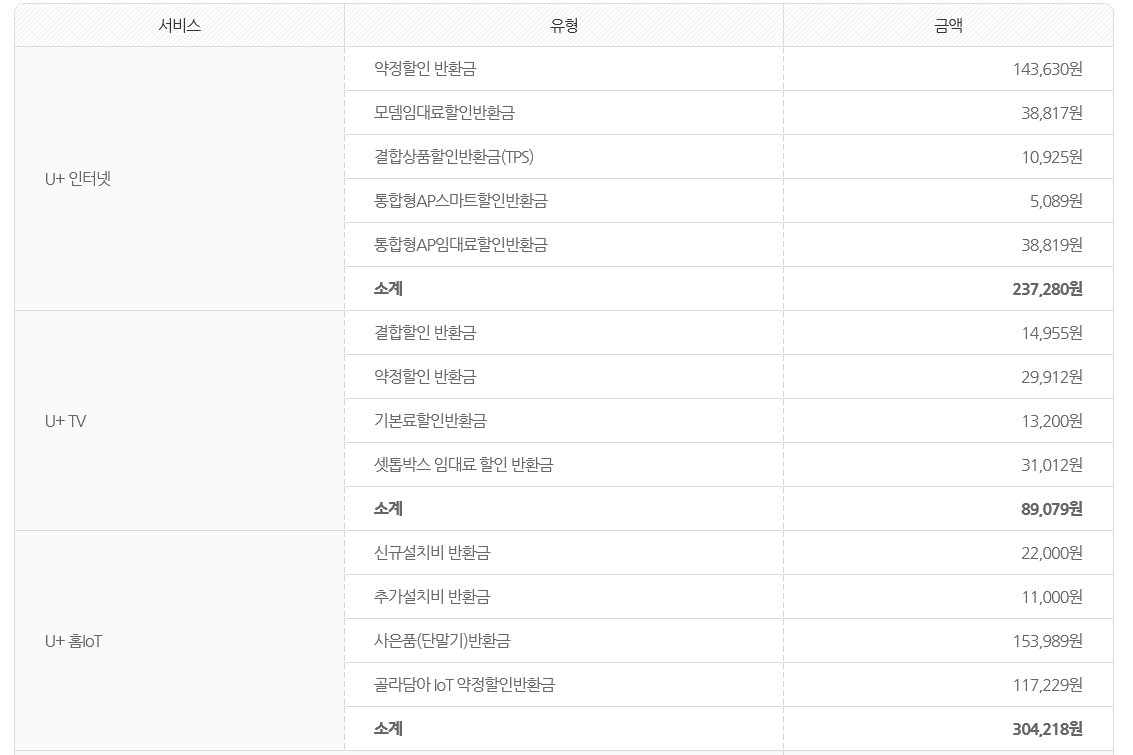Image resolution: width=1133 pixels, height=755 pixels.
Task: Select the U+ 인터넷 service cell
Action: (179, 179)
